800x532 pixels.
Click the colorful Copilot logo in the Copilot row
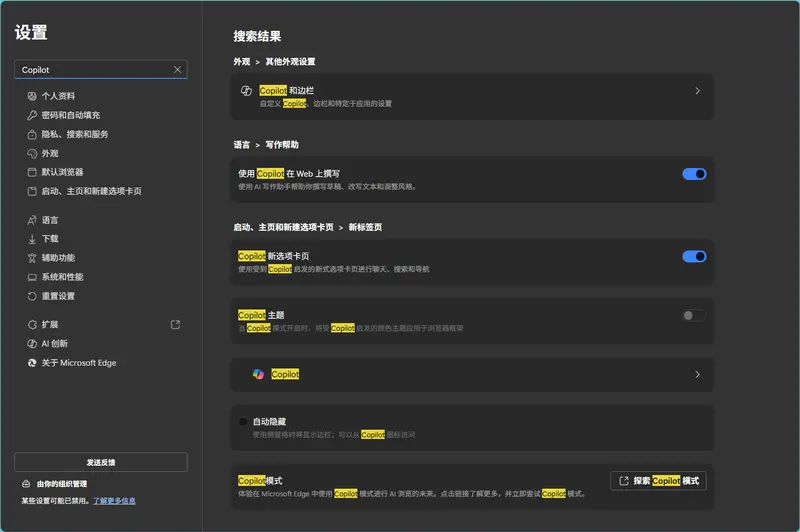(258, 374)
